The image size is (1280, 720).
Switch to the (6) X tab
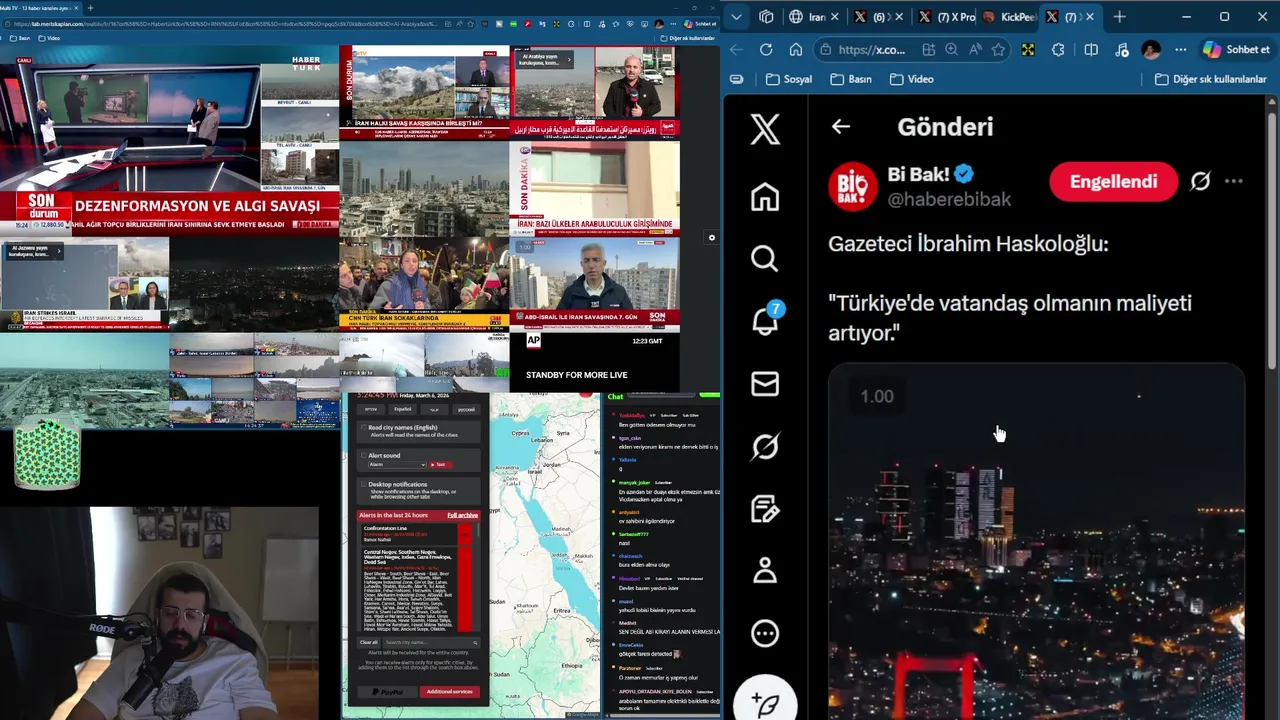click(x=880, y=17)
